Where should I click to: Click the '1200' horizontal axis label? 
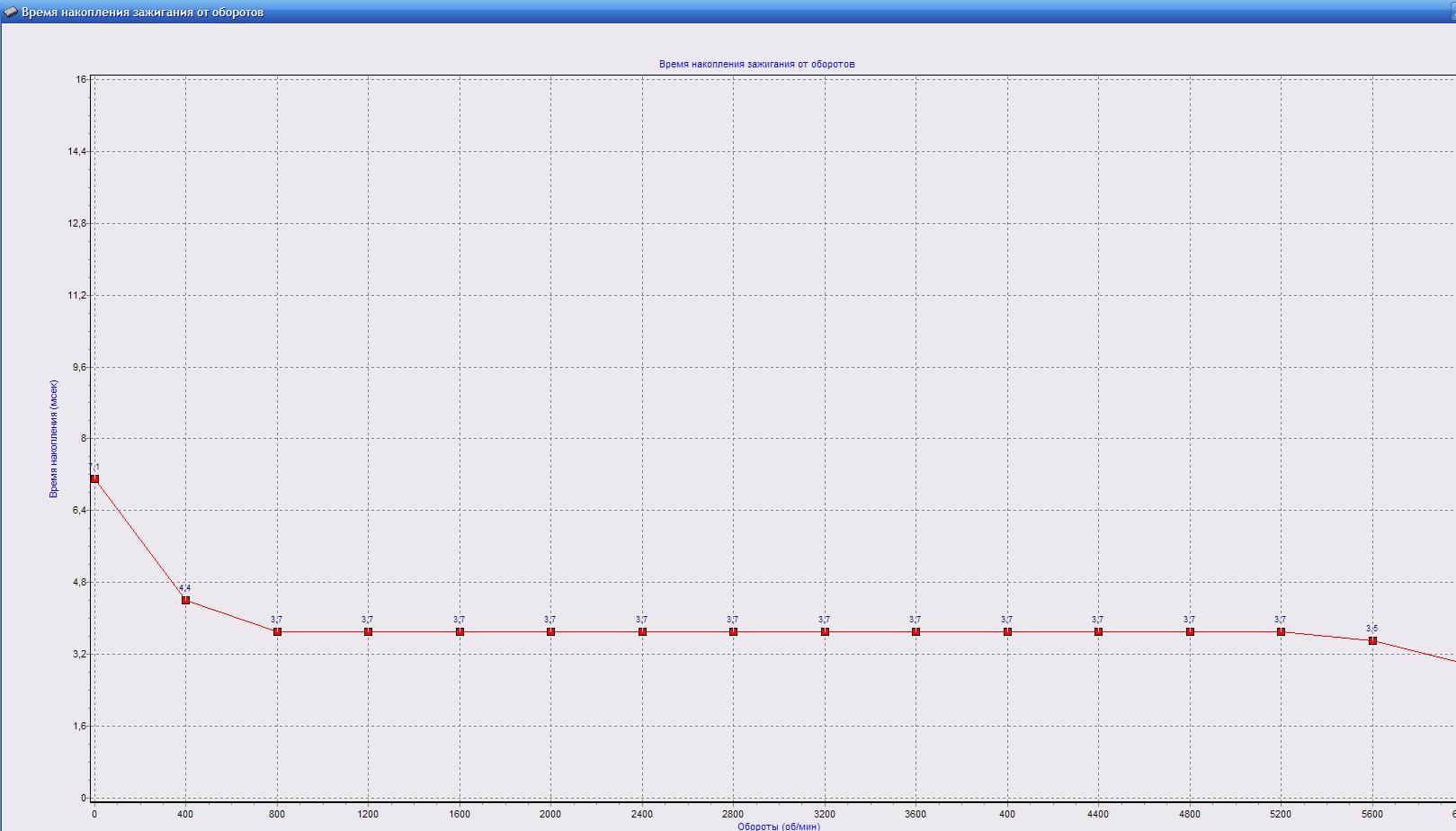368,814
